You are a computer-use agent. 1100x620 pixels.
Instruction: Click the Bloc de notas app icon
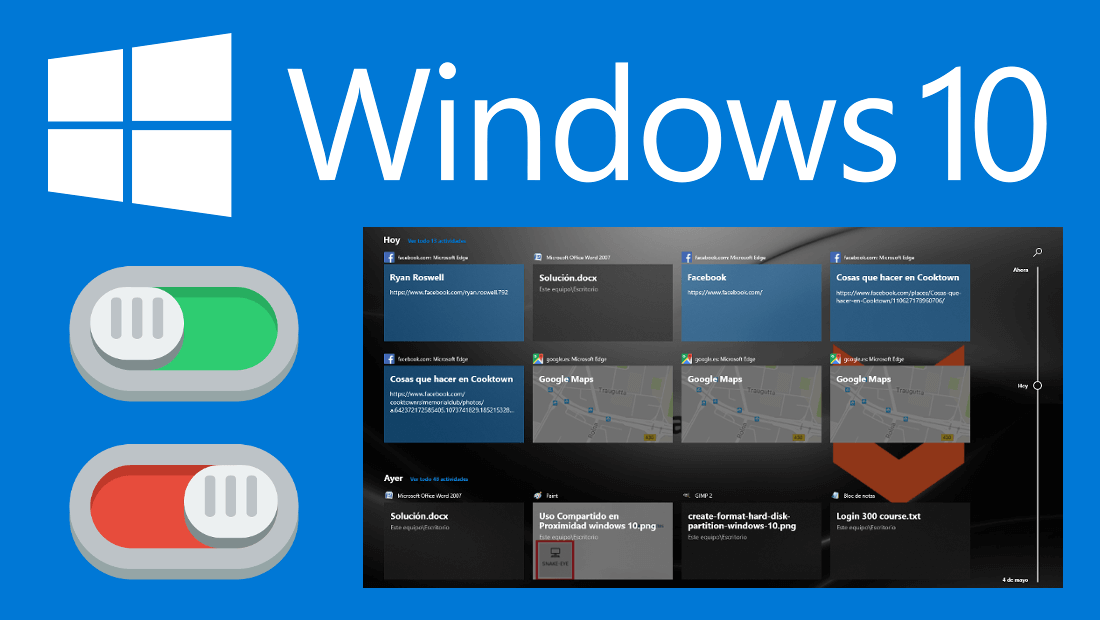(x=836, y=495)
